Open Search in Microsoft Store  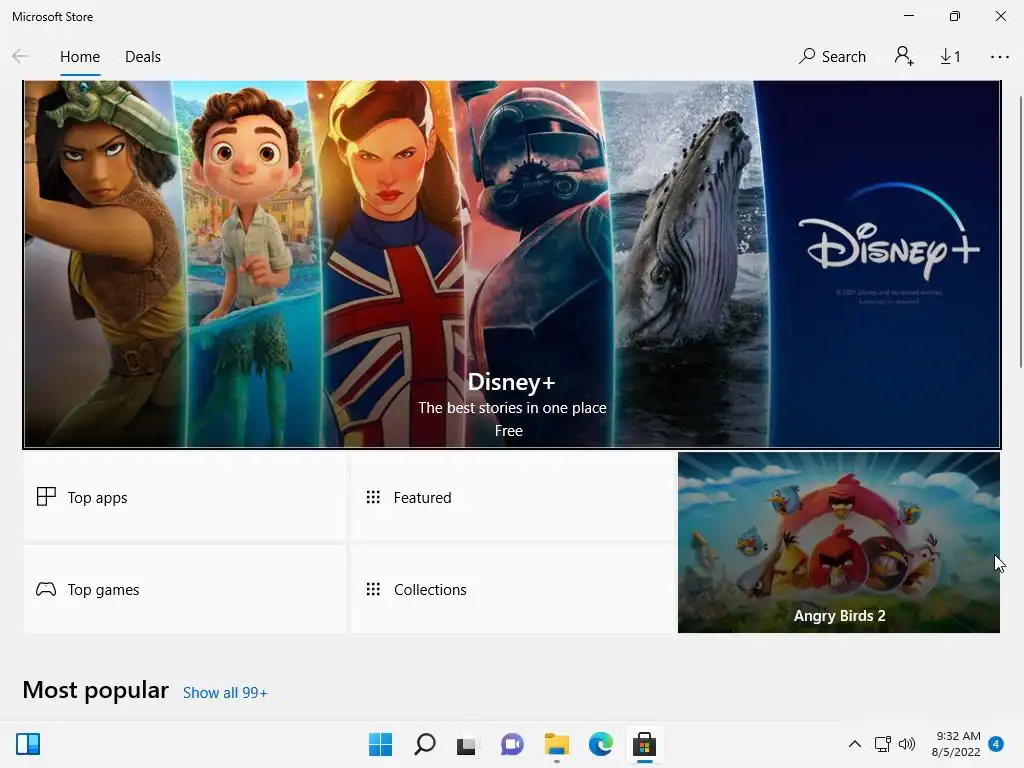(832, 57)
